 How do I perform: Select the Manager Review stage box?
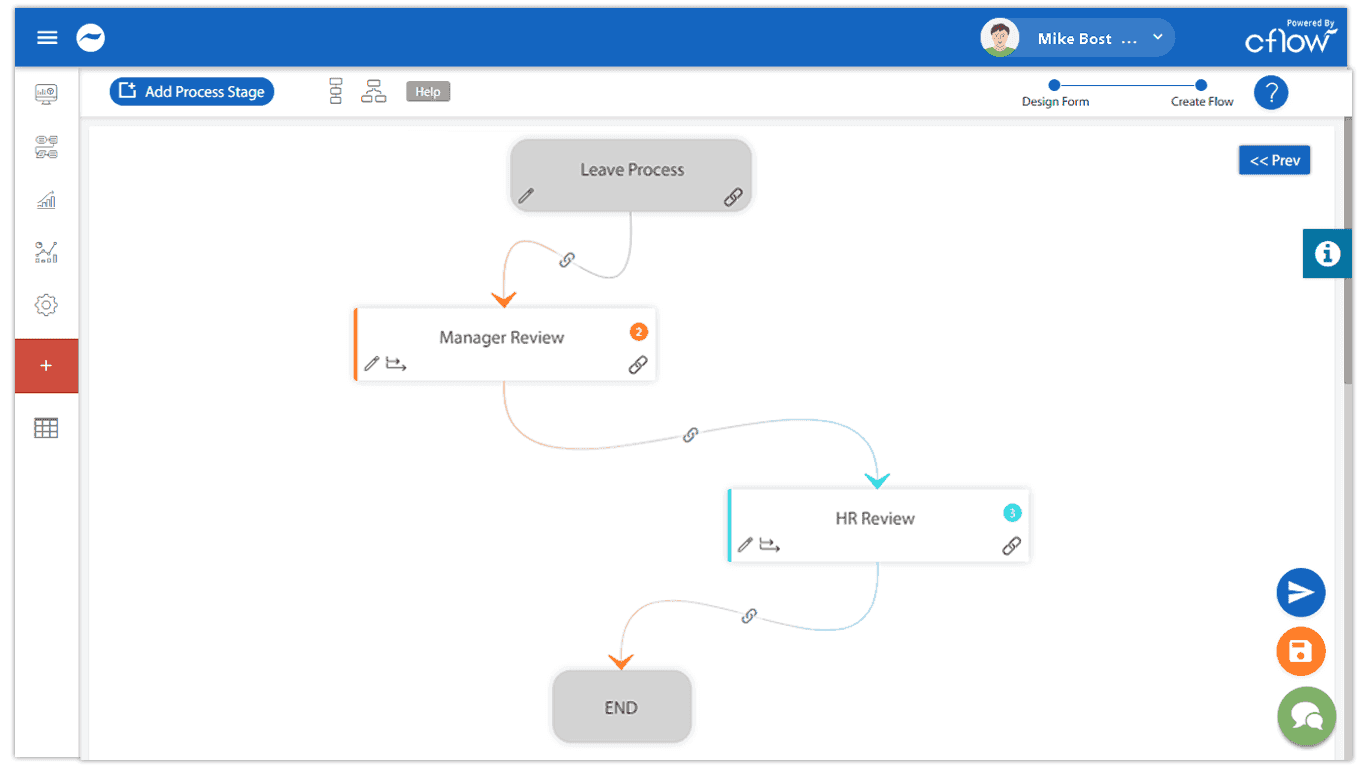[x=505, y=344]
